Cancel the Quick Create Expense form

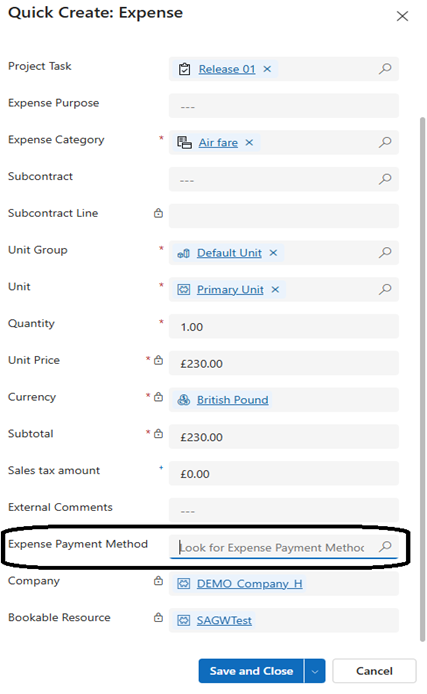click(x=374, y=671)
